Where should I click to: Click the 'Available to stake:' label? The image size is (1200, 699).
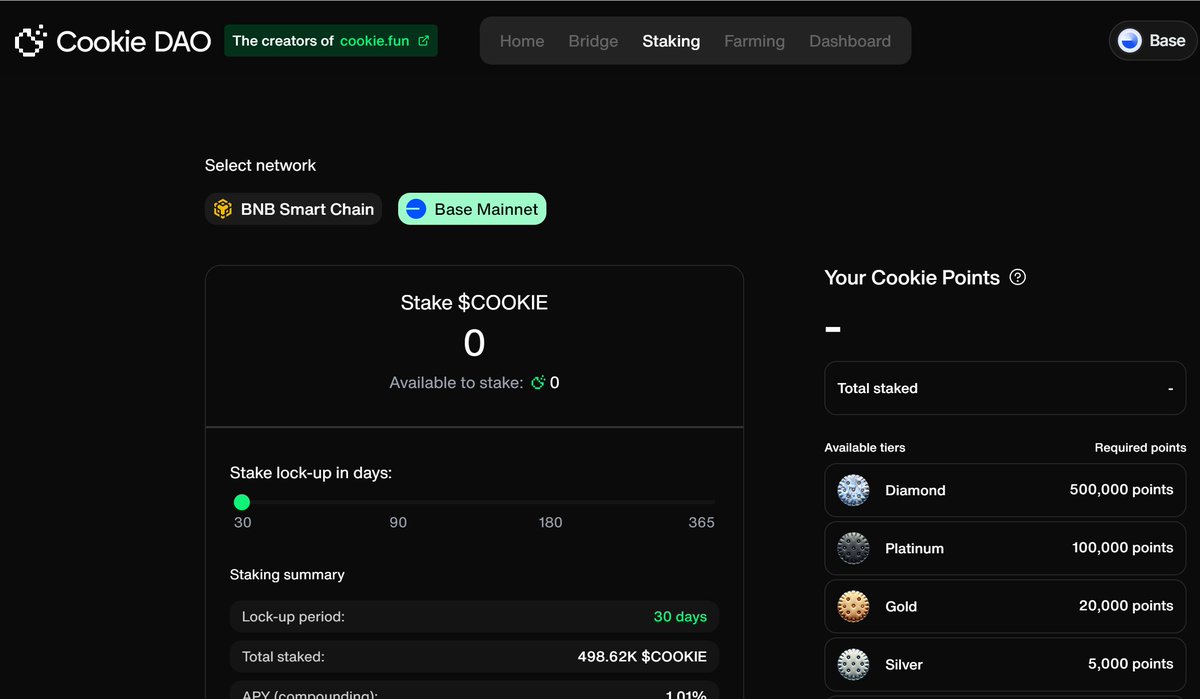click(x=456, y=383)
